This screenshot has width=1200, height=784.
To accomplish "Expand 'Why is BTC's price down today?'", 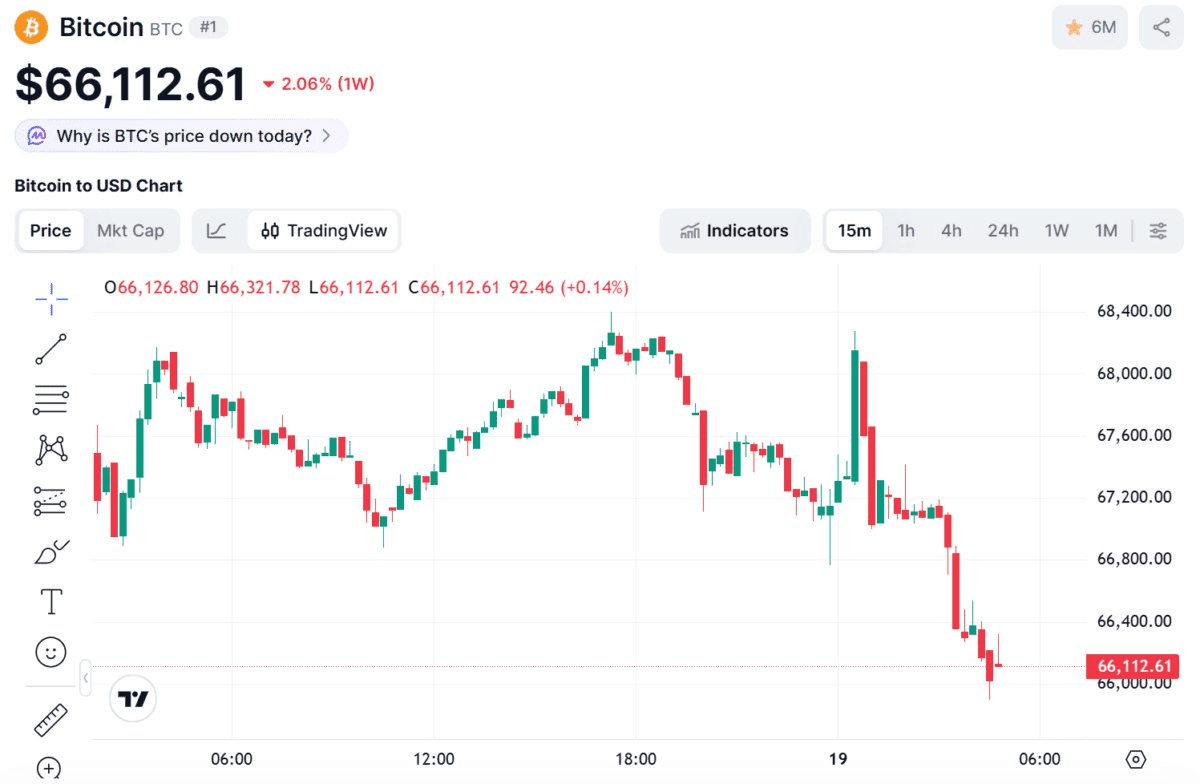I will [181, 136].
